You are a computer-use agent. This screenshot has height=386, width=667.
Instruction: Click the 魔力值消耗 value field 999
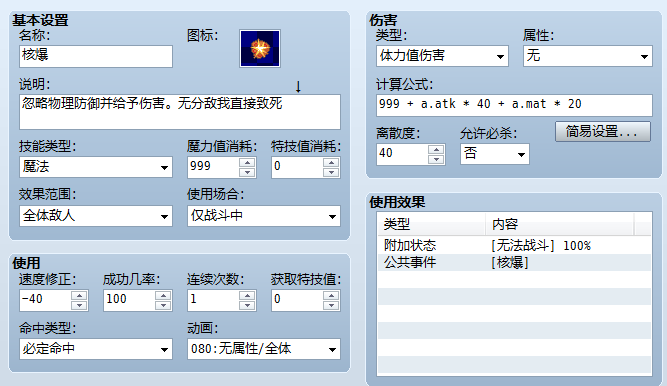pos(214,167)
